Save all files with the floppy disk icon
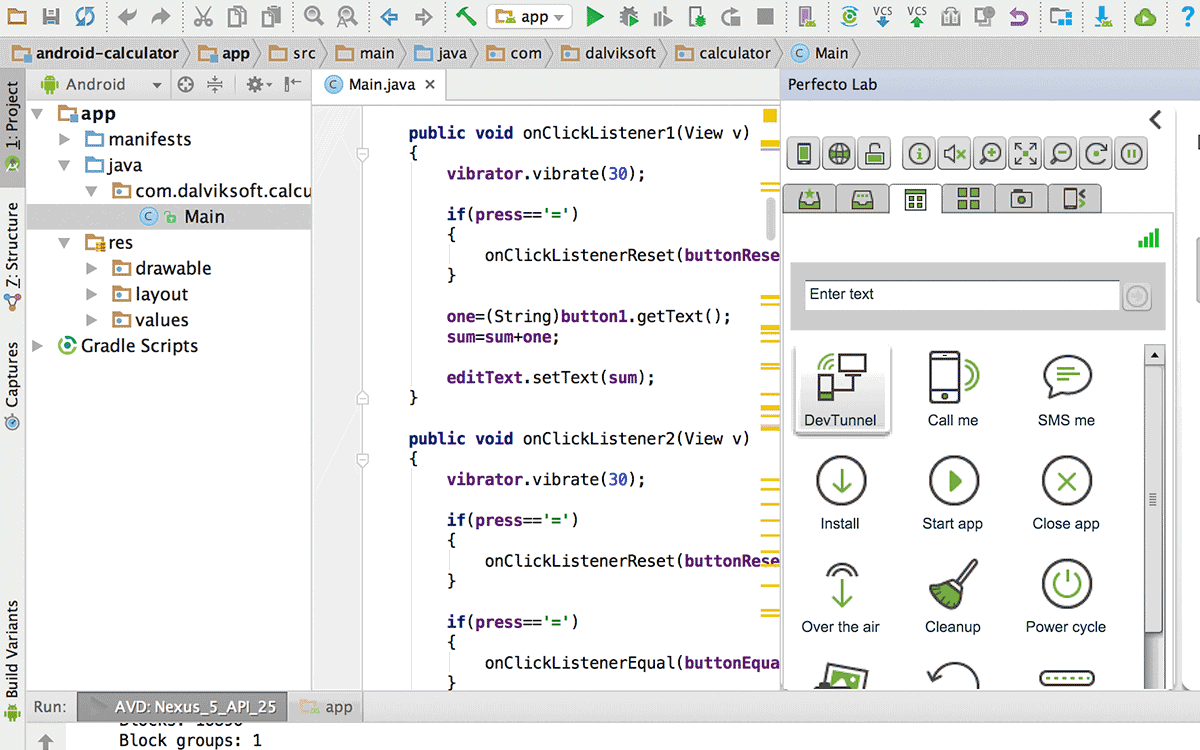This screenshot has height=750, width=1200. pyautogui.click(x=51, y=16)
